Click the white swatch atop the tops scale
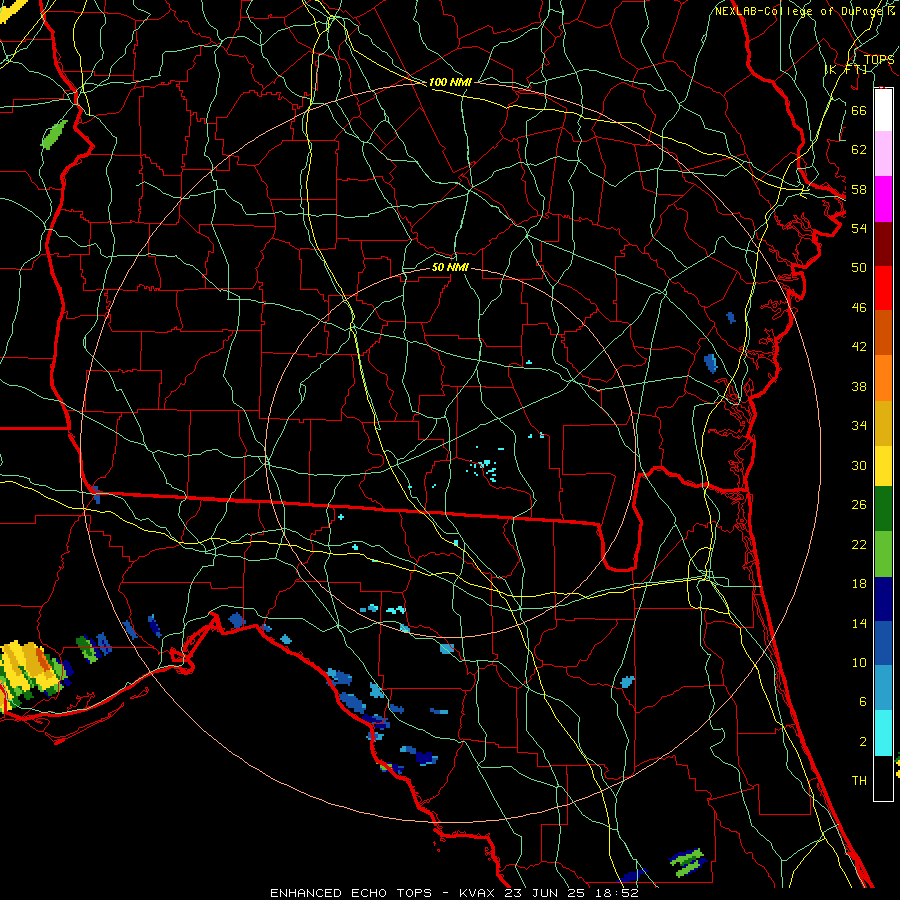This screenshot has width=900, height=900. point(883,110)
